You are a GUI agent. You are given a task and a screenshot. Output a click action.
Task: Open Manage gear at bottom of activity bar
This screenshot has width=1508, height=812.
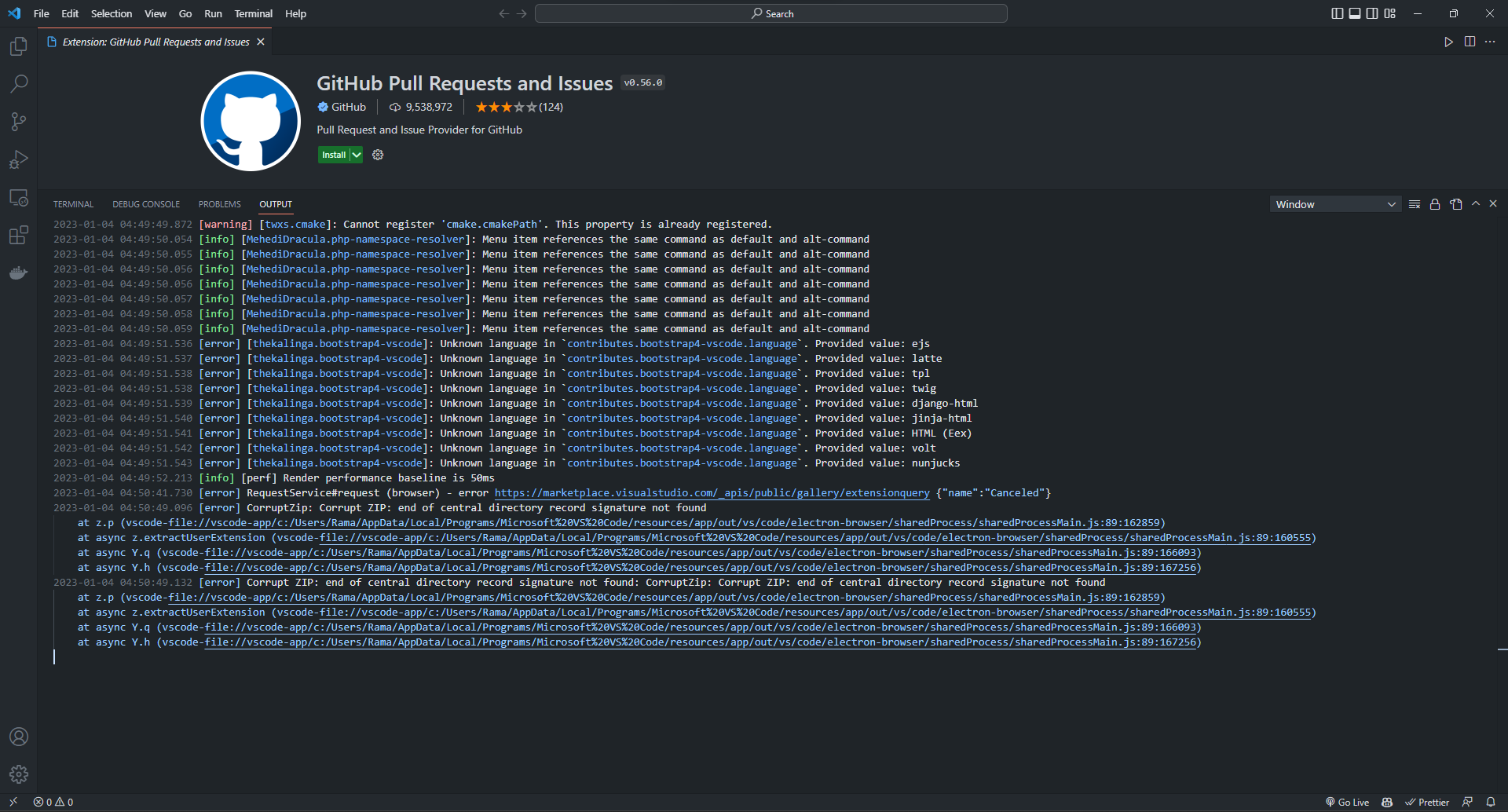coord(18,774)
